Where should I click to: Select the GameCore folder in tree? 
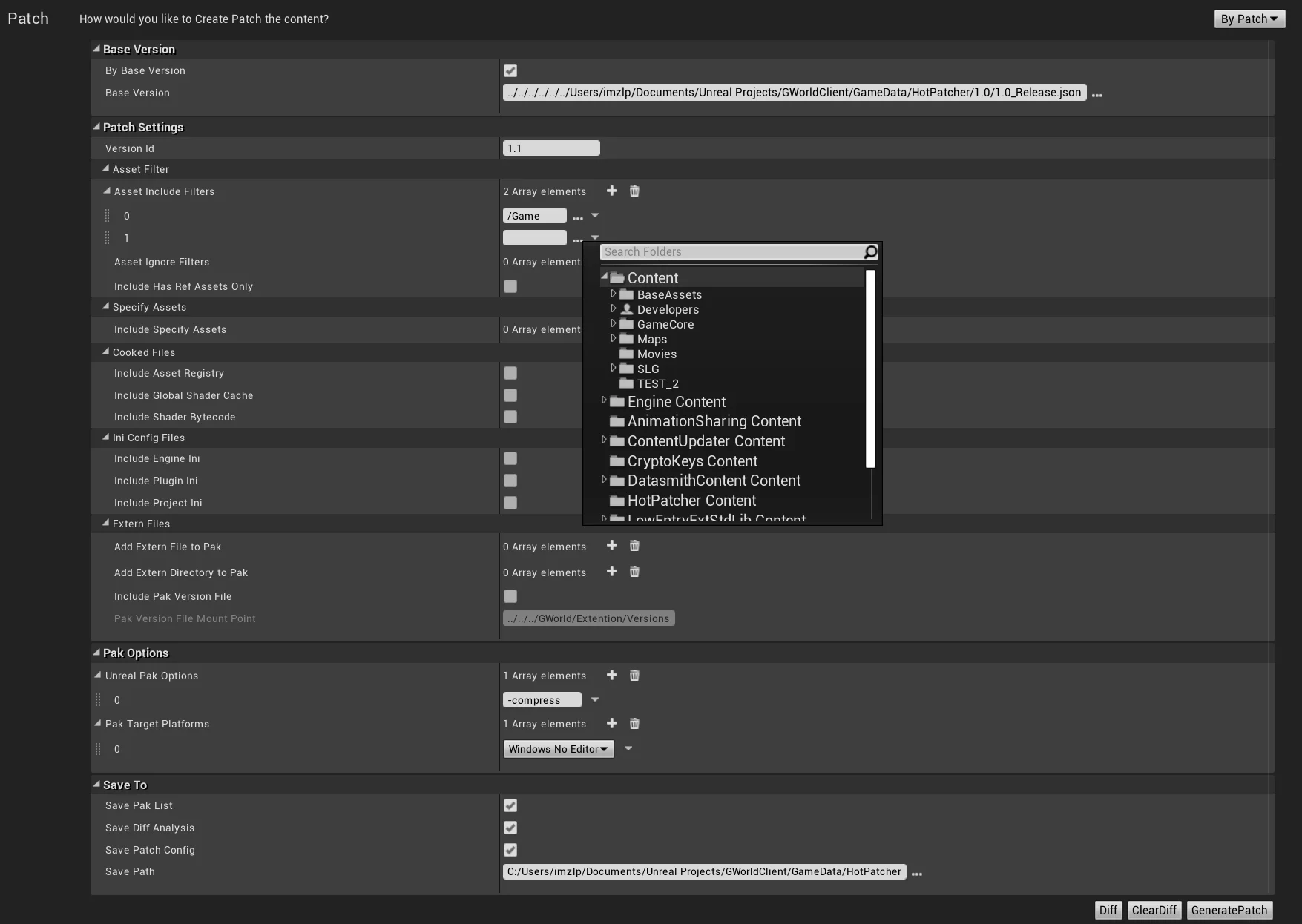665,324
